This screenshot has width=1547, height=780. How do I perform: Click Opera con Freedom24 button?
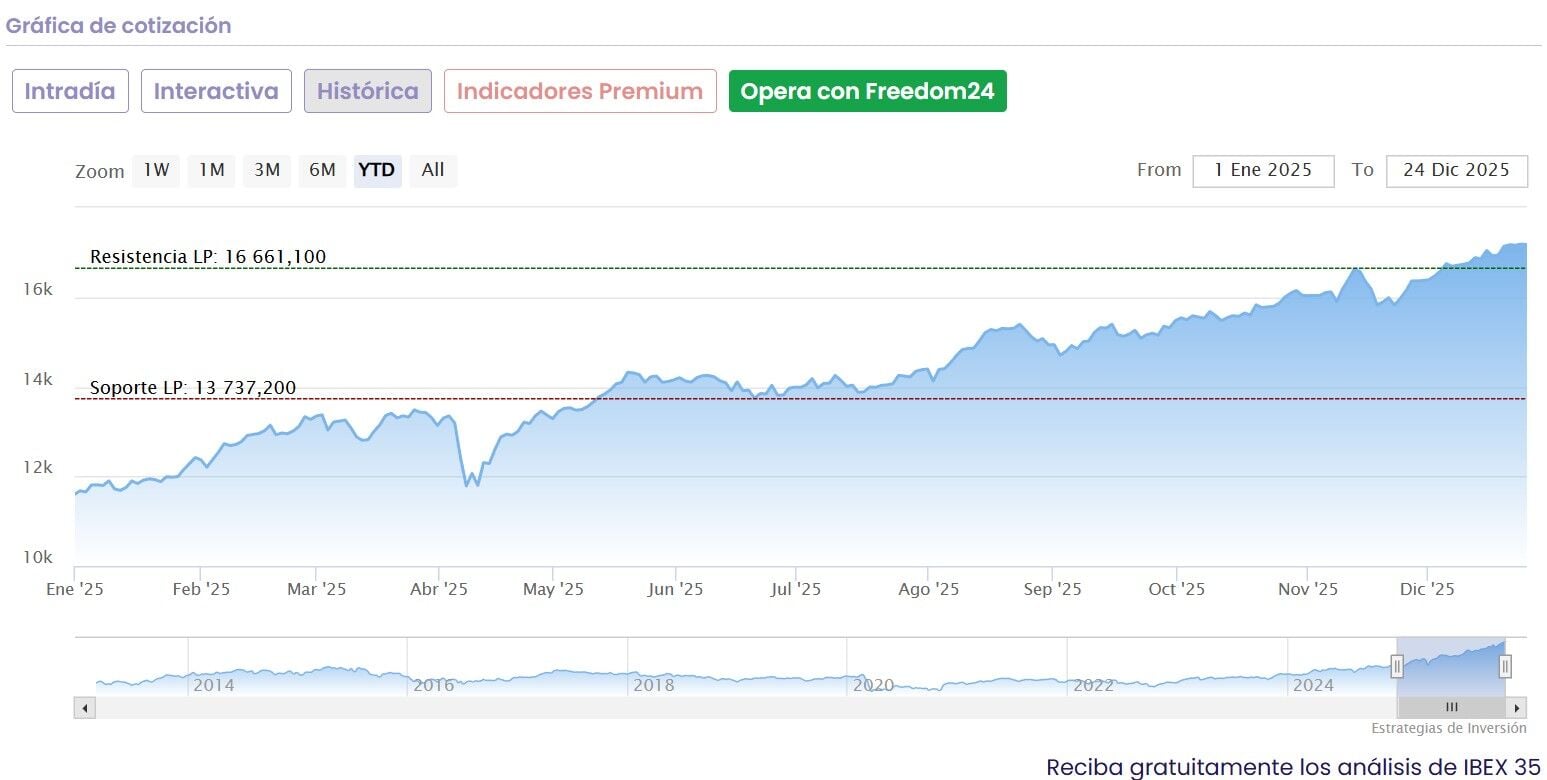pos(867,91)
